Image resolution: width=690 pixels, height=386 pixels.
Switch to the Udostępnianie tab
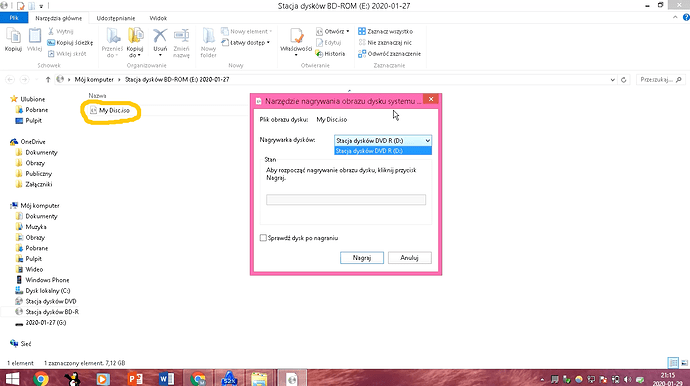tap(116, 18)
